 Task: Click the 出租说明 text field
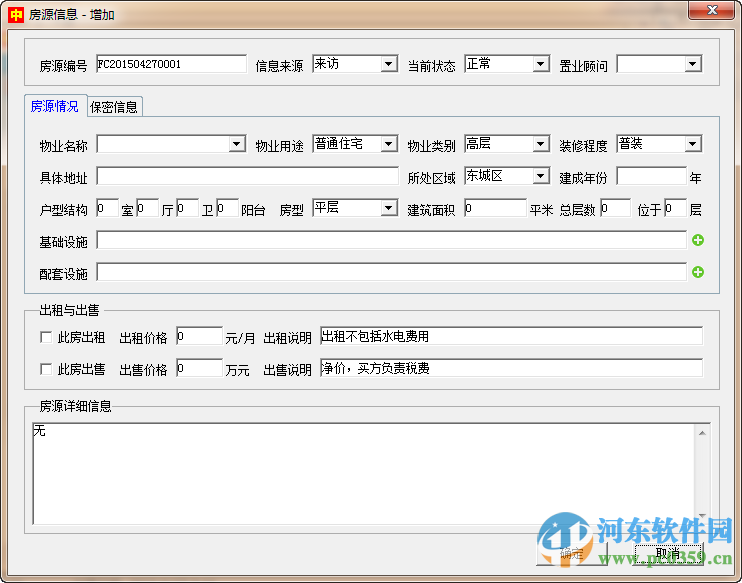512,336
